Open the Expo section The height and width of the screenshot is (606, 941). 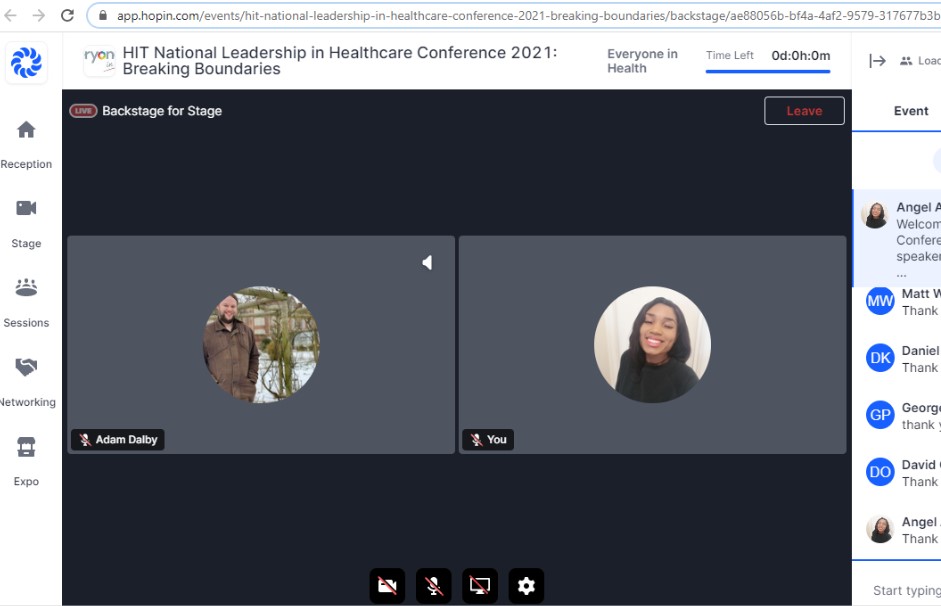[26, 461]
